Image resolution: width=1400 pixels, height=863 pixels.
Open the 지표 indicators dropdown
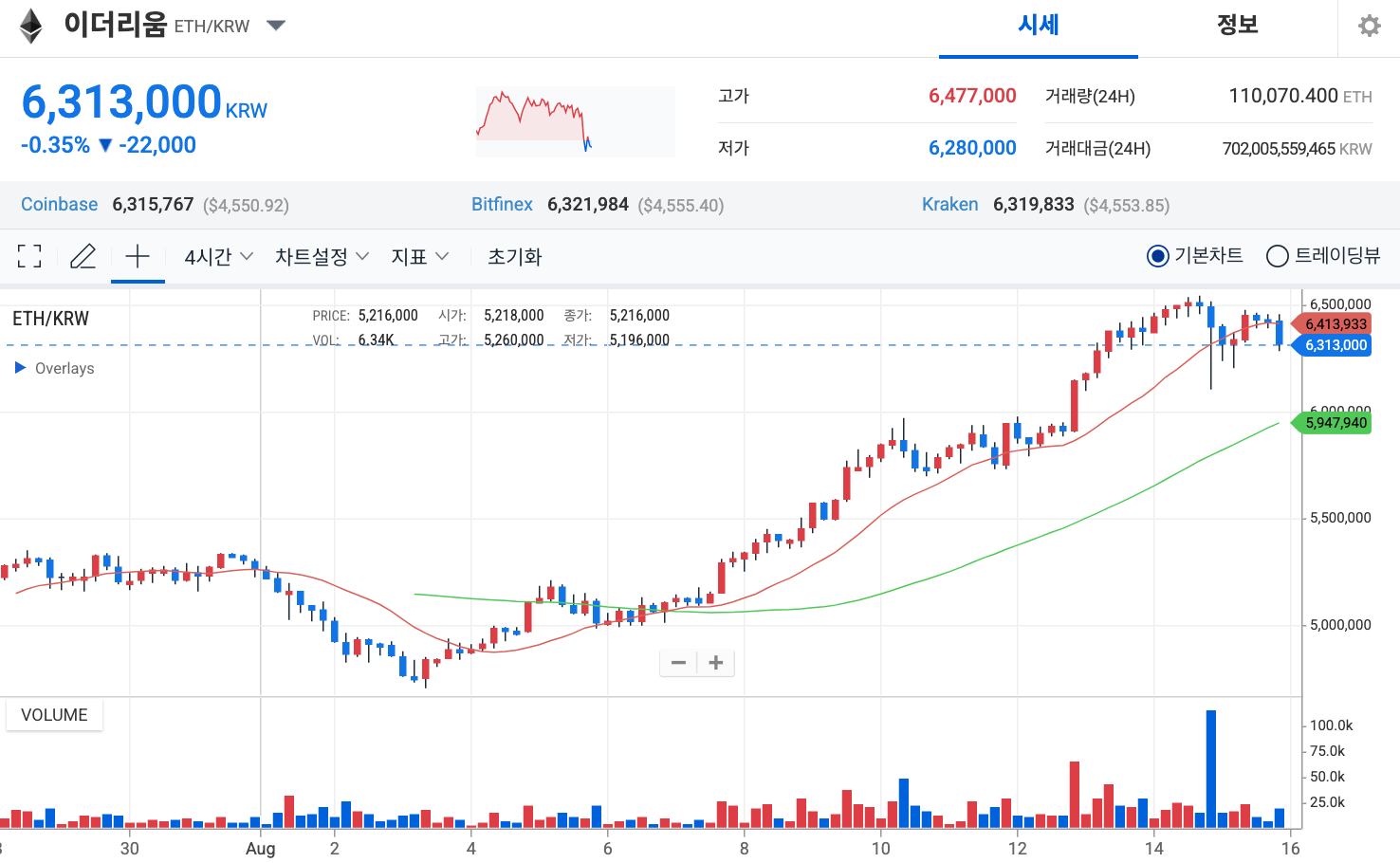pyautogui.click(x=419, y=256)
